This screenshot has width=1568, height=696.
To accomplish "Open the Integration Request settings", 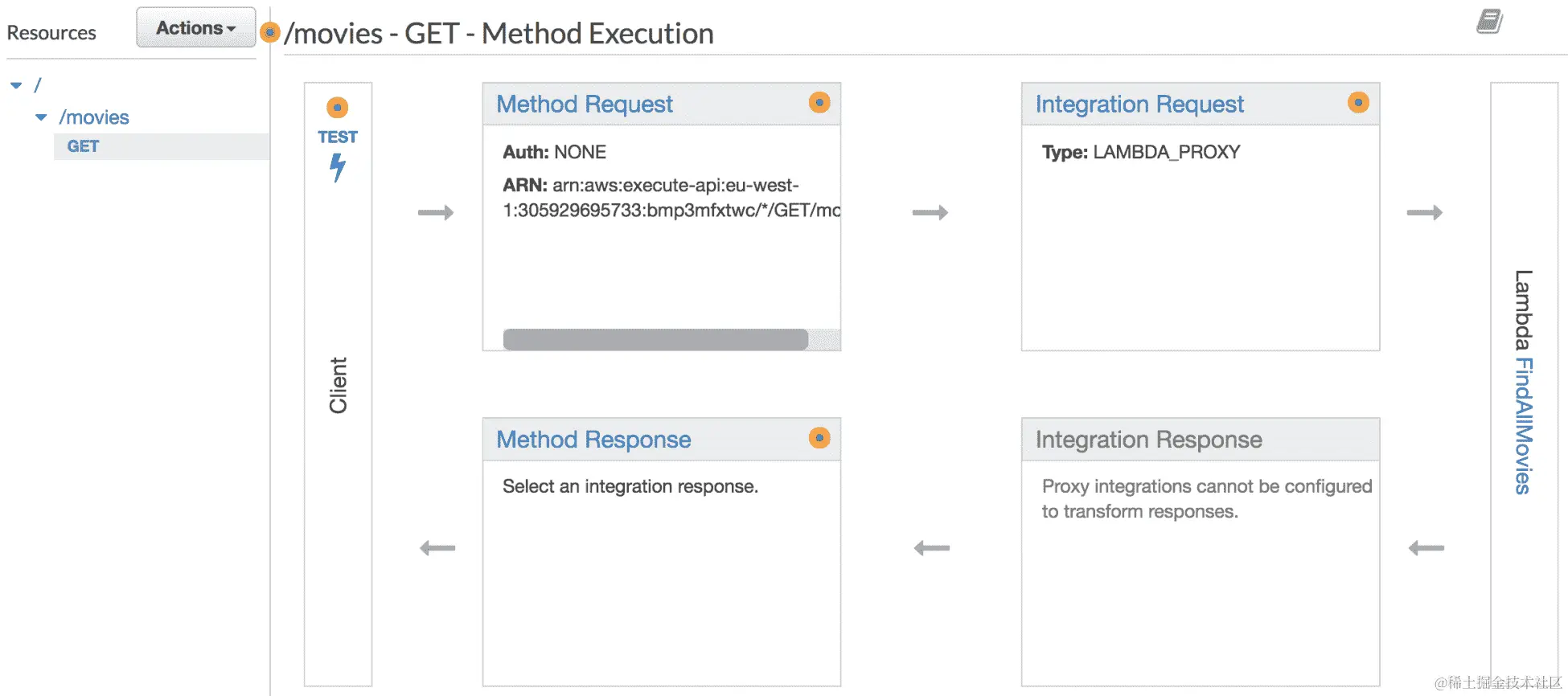I will (x=1139, y=104).
